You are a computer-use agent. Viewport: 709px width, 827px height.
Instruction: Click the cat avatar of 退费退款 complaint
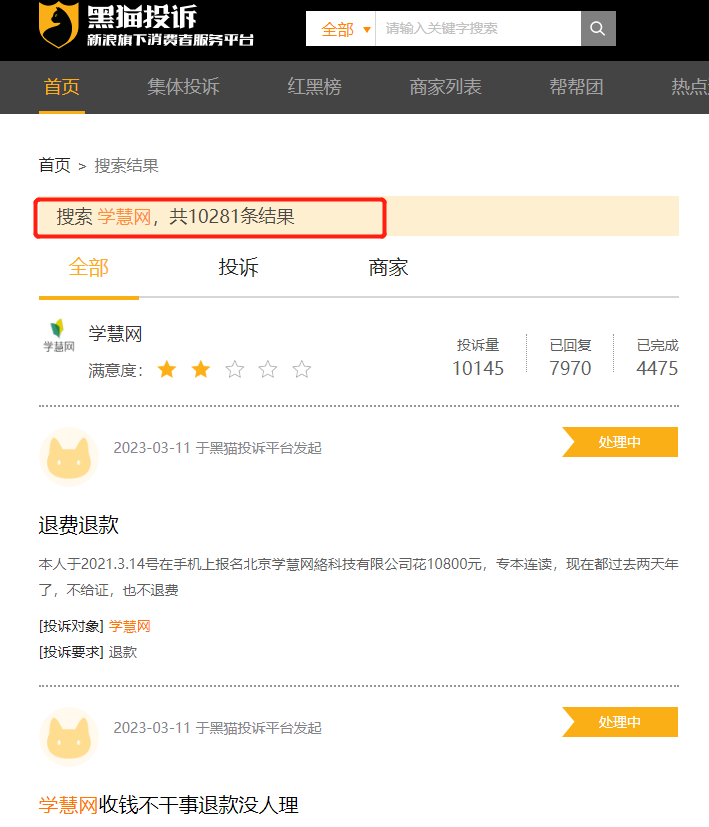(69, 457)
